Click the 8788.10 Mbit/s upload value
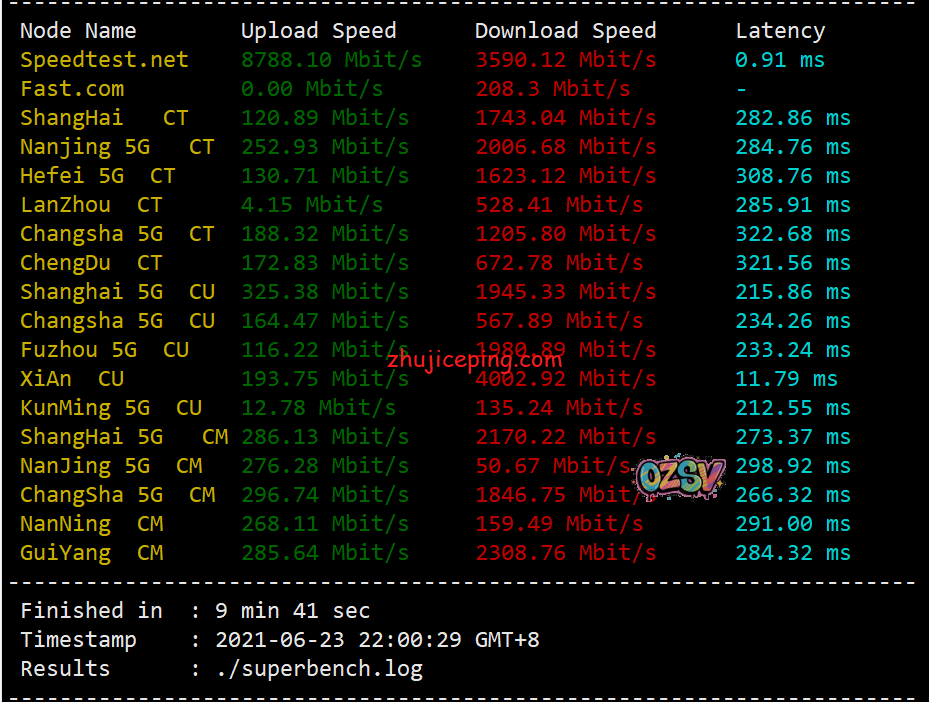 (x=331, y=60)
